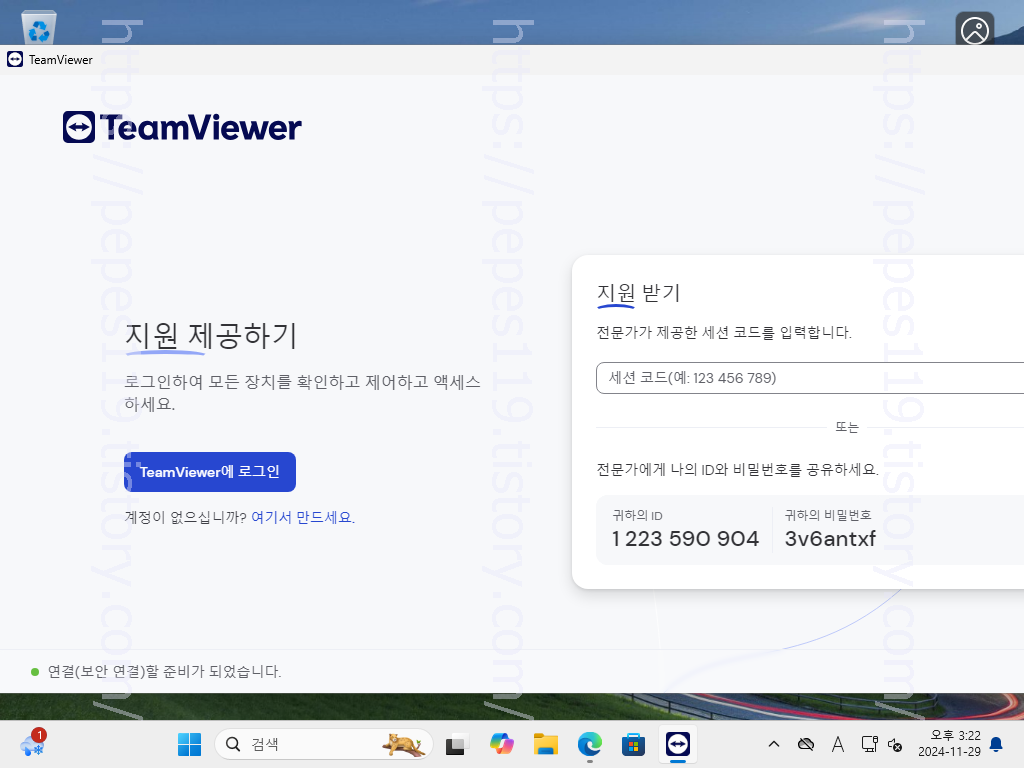Open File Explorer from the taskbar

pyautogui.click(x=545, y=744)
